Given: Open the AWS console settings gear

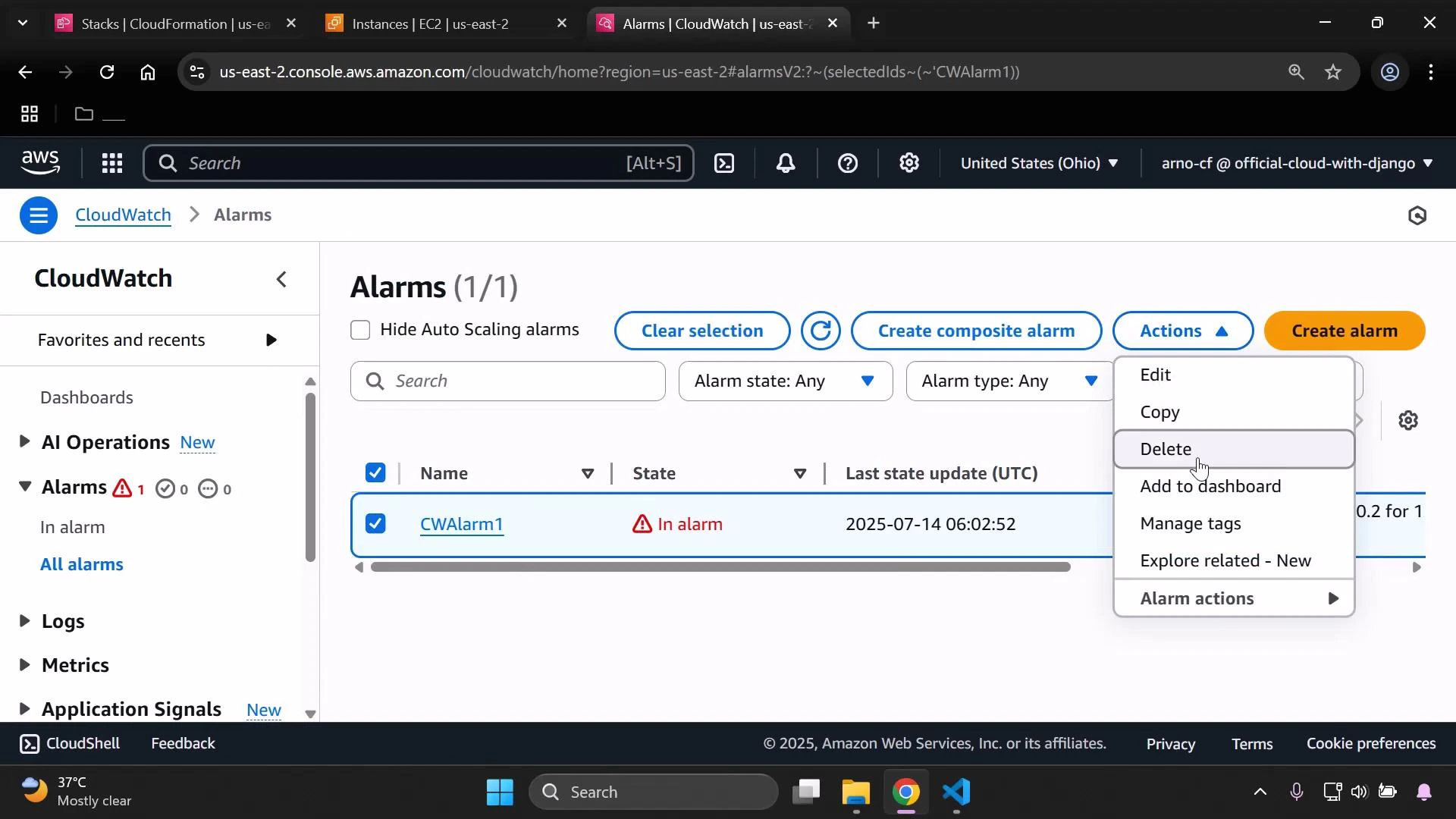Looking at the screenshot, I should click(908, 162).
